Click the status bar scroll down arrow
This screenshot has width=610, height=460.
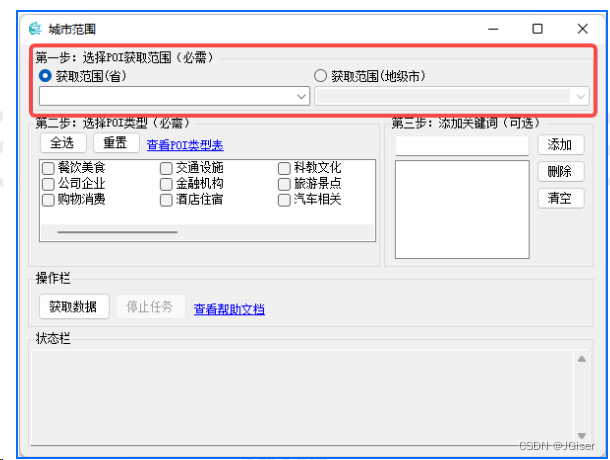point(582,435)
